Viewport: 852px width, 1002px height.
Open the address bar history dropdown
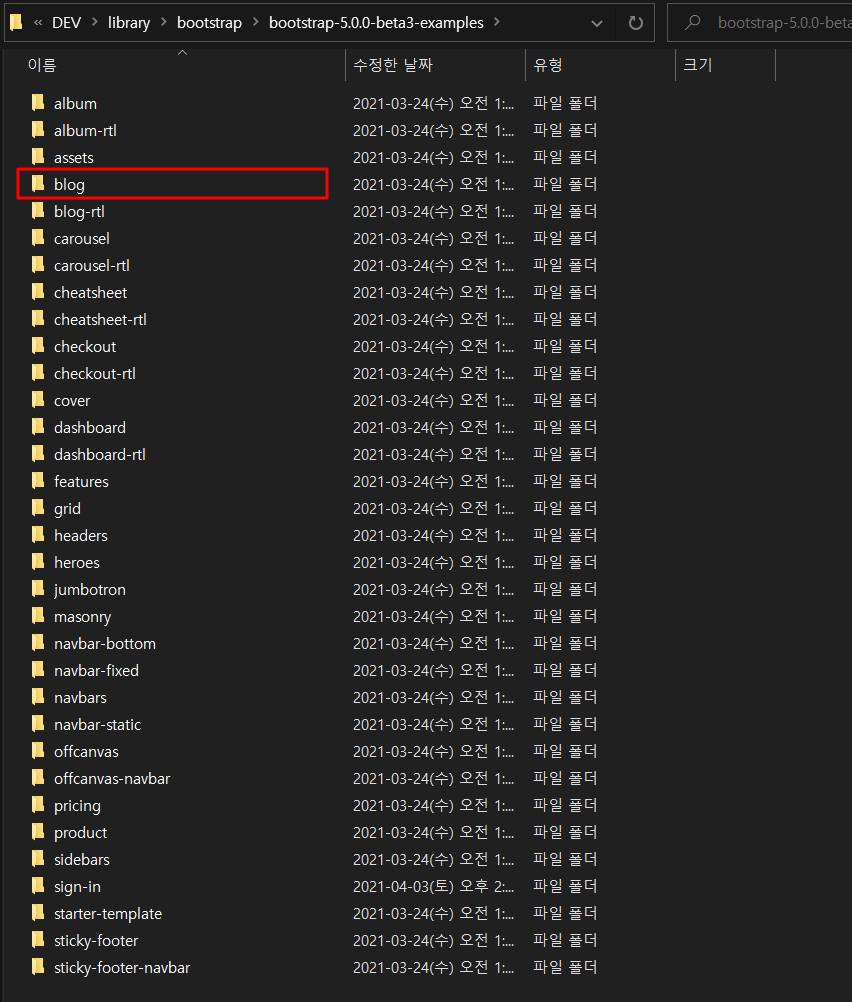coord(597,22)
